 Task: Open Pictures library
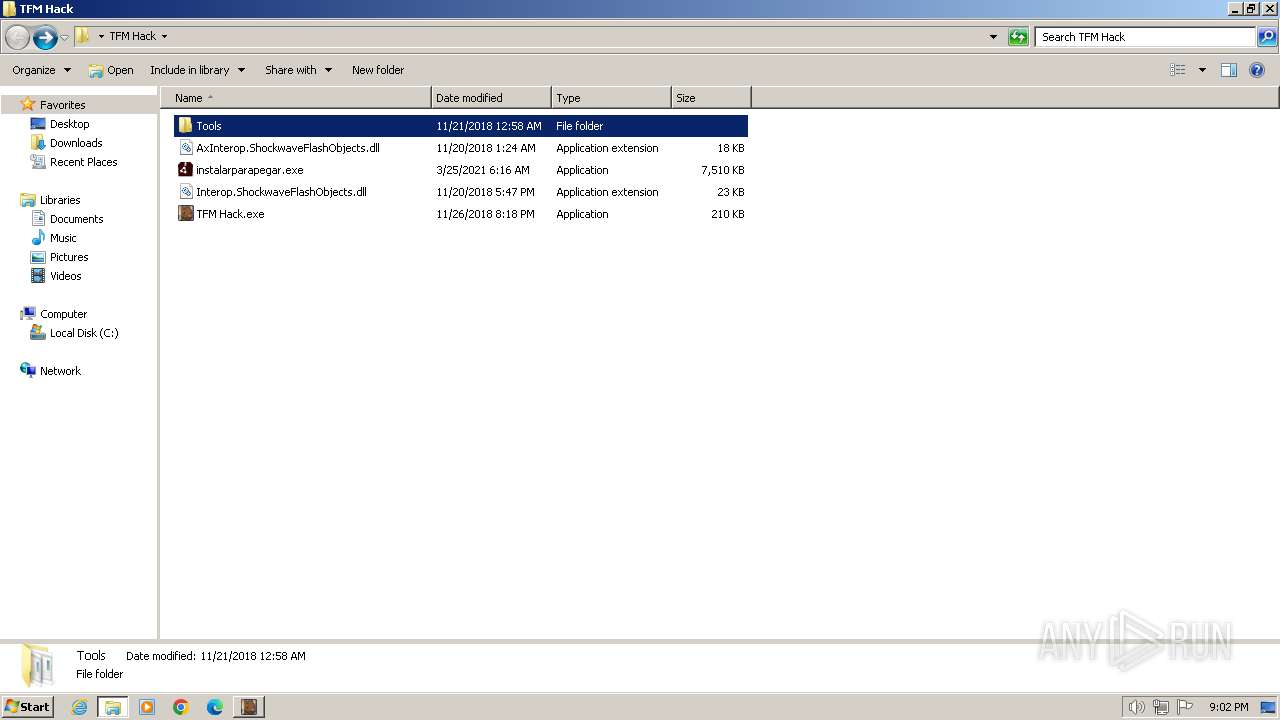pos(69,257)
